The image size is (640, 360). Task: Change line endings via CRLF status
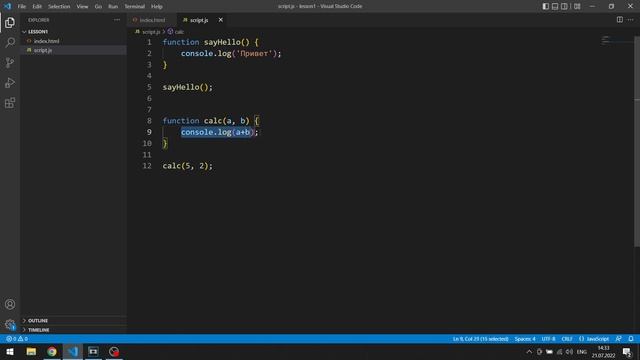click(x=567, y=339)
